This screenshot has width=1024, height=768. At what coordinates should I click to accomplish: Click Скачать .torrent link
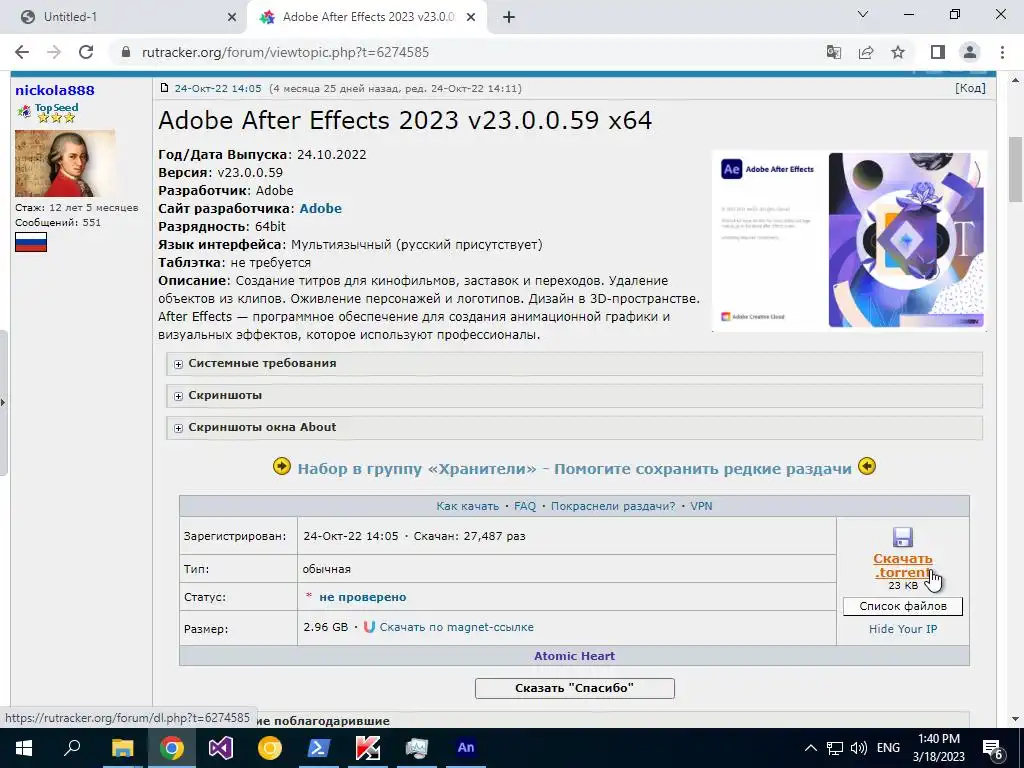coord(903,566)
